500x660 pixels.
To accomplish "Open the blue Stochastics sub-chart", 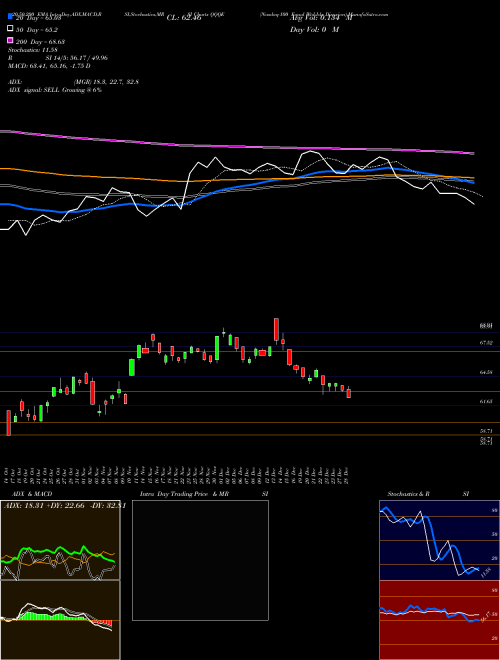I will [439, 540].
